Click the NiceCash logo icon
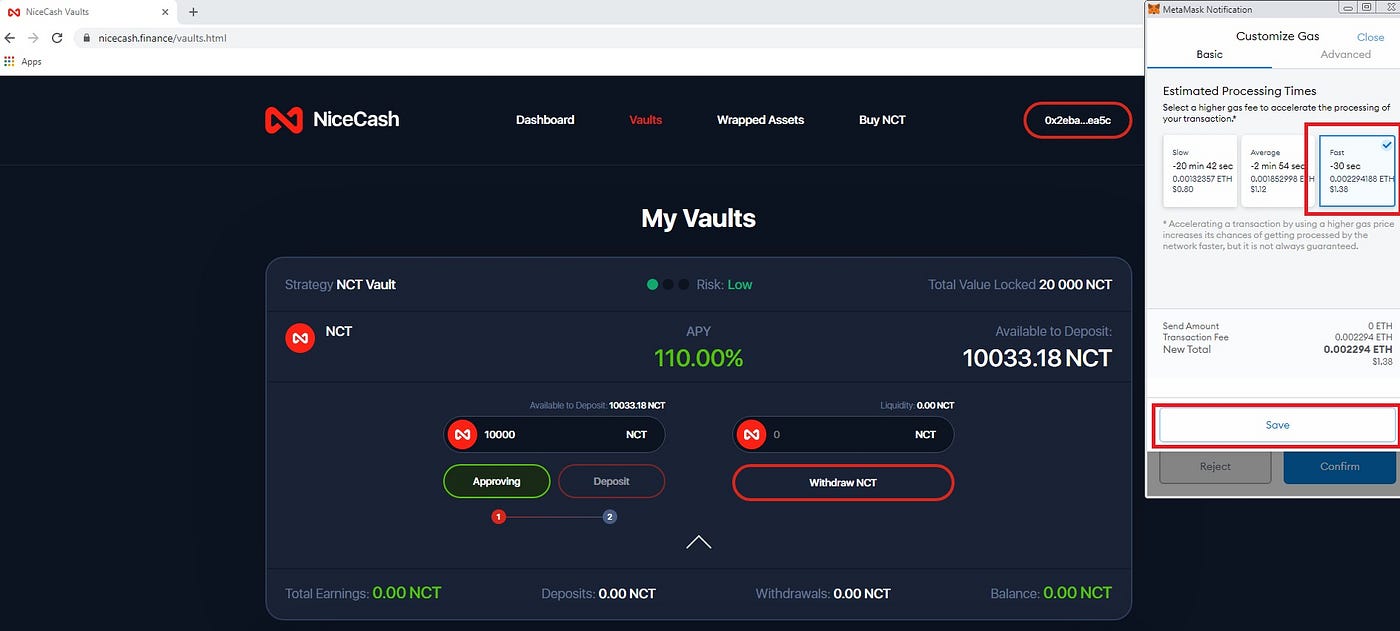Image resolution: width=1400 pixels, height=631 pixels. click(x=283, y=120)
